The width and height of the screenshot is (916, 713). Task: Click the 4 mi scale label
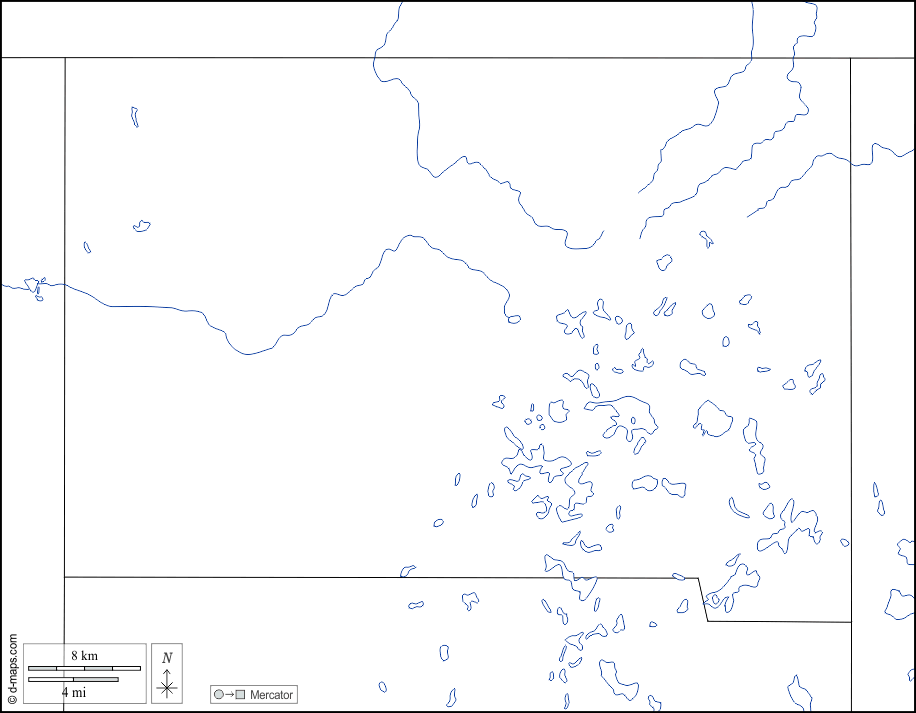pos(74,693)
